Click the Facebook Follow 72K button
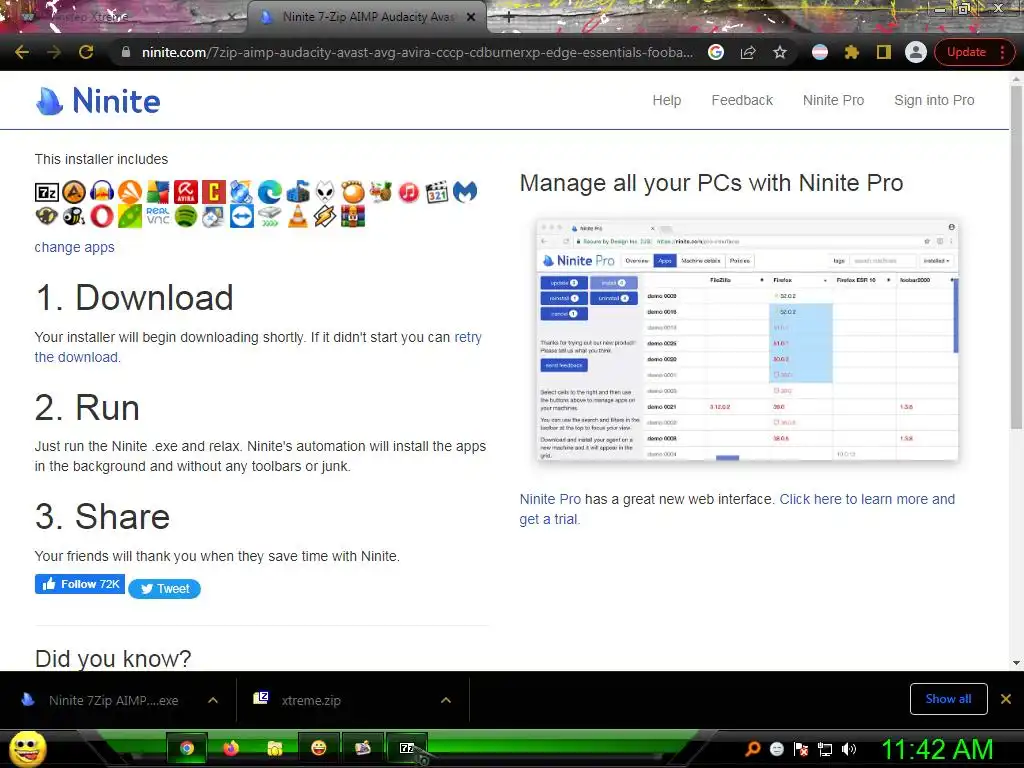This screenshot has height=768, width=1024. click(x=80, y=584)
